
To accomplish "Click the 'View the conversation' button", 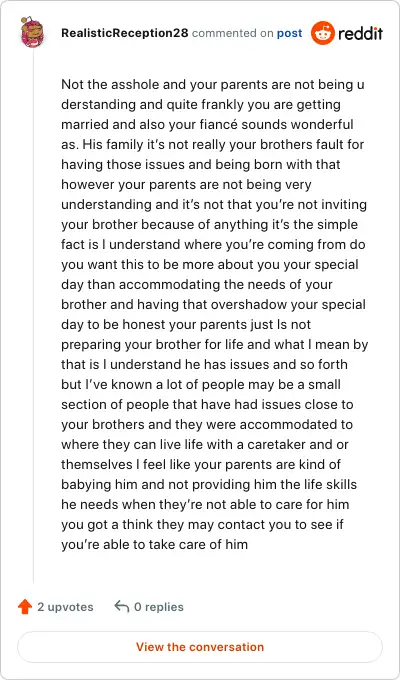I will pos(200,647).
